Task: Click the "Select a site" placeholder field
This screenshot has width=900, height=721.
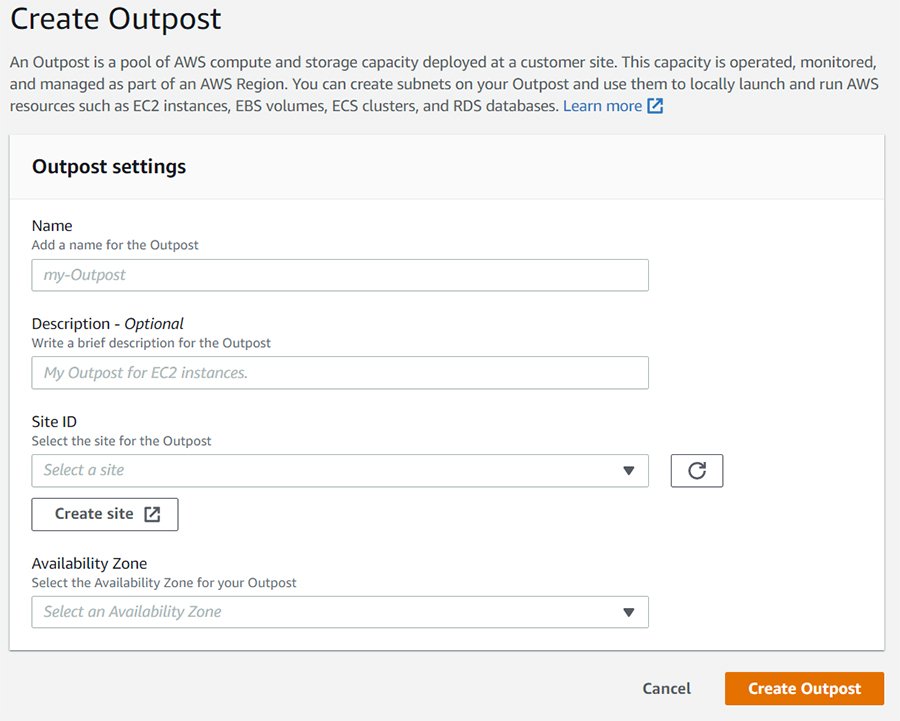Action: click(x=300, y=470)
